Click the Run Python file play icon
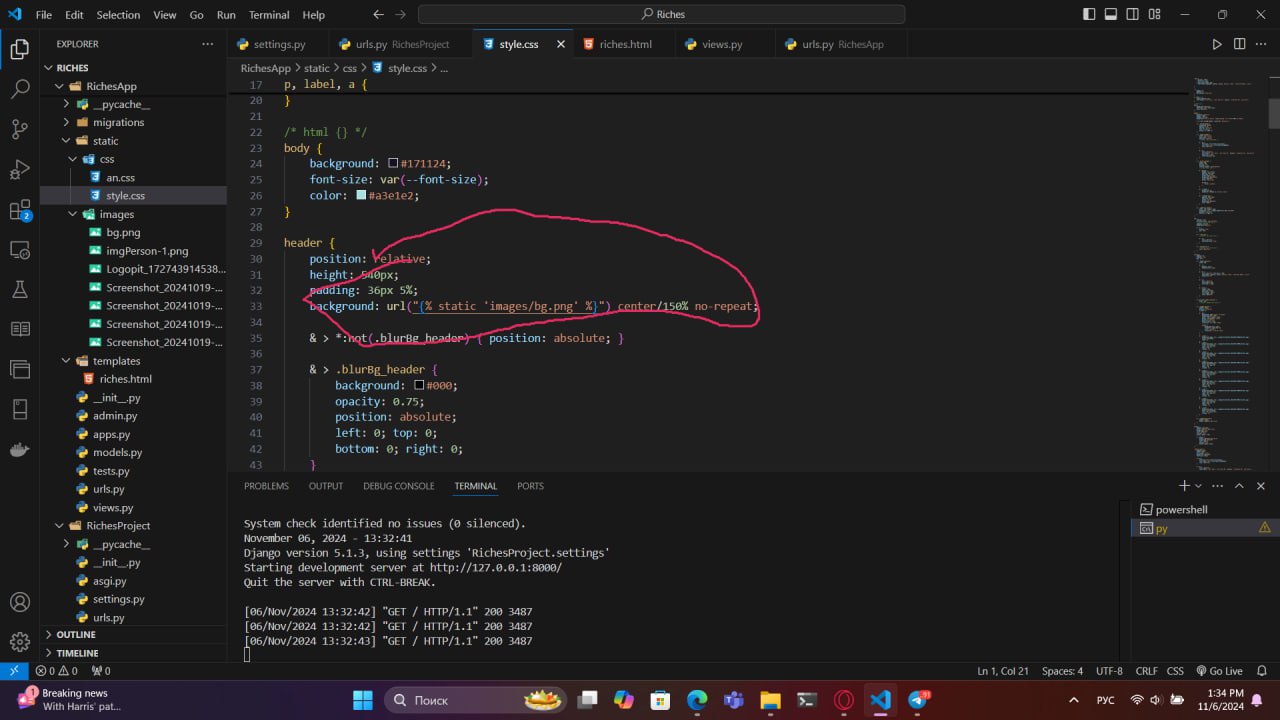Viewport: 1280px width, 720px height. (1217, 44)
